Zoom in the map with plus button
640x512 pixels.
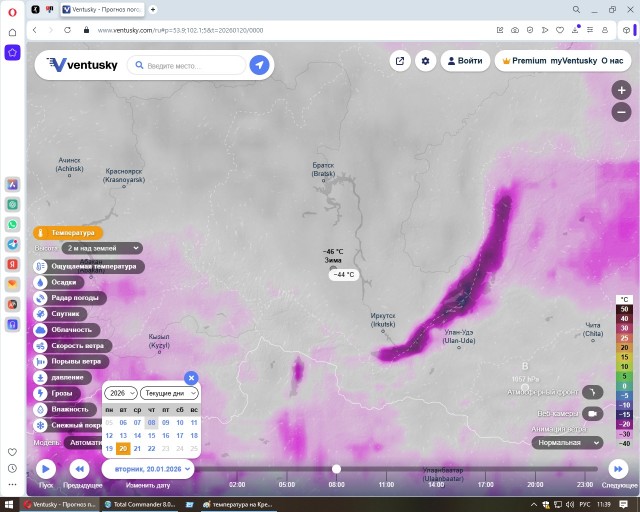click(x=621, y=90)
